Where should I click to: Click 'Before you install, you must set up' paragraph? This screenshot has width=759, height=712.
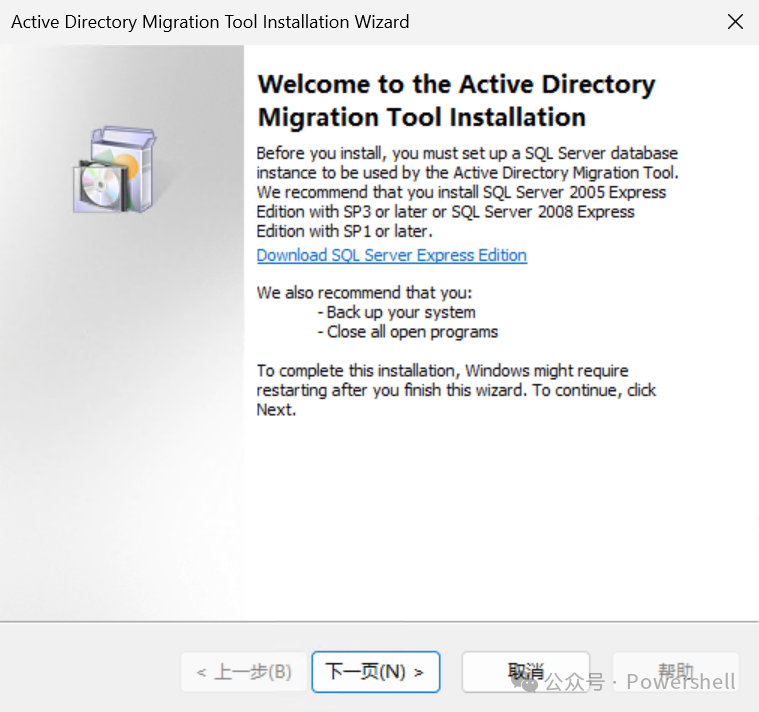pyautogui.click(x=468, y=192)
